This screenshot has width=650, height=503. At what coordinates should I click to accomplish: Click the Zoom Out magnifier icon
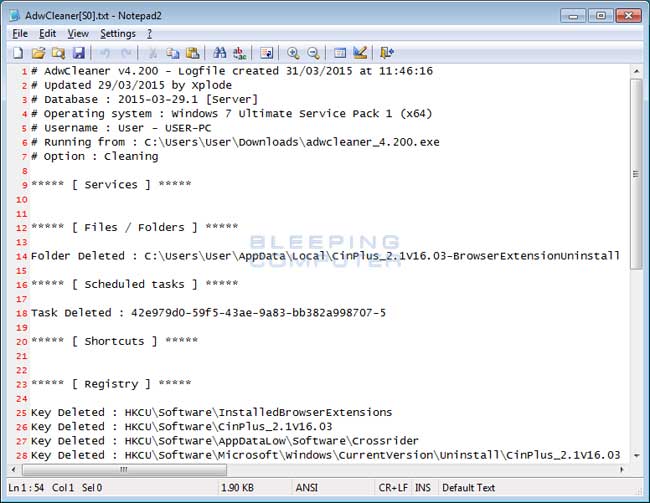313,53
